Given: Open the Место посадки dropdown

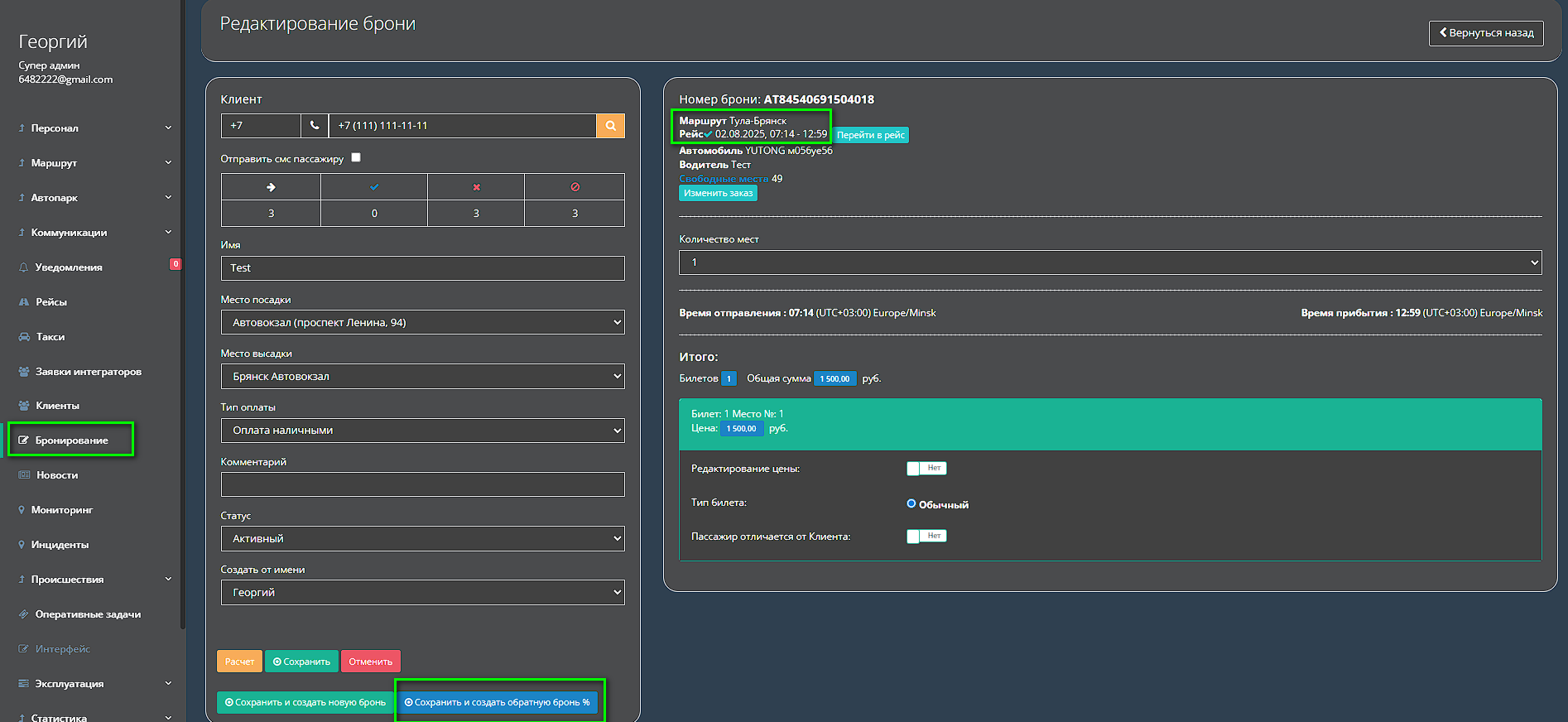Looking at the screenshot, I should point(422,322).
